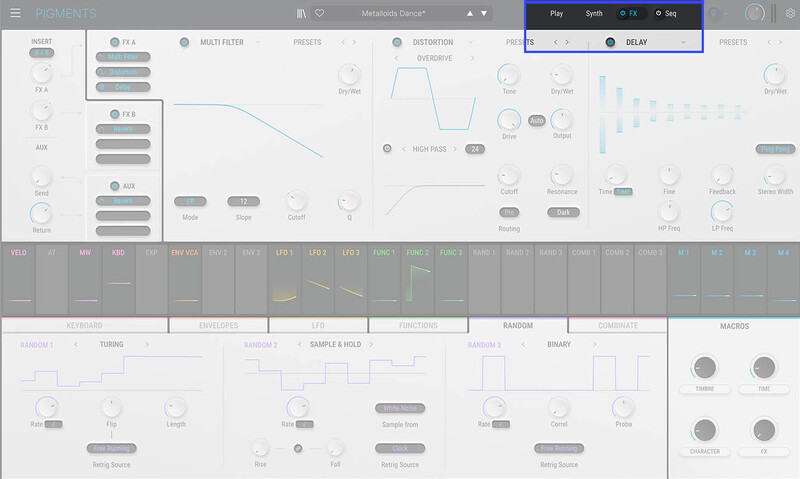This screenshot has width=800, height=479.
Task: Select the VELO modulation source
Action: pos(19,279)
